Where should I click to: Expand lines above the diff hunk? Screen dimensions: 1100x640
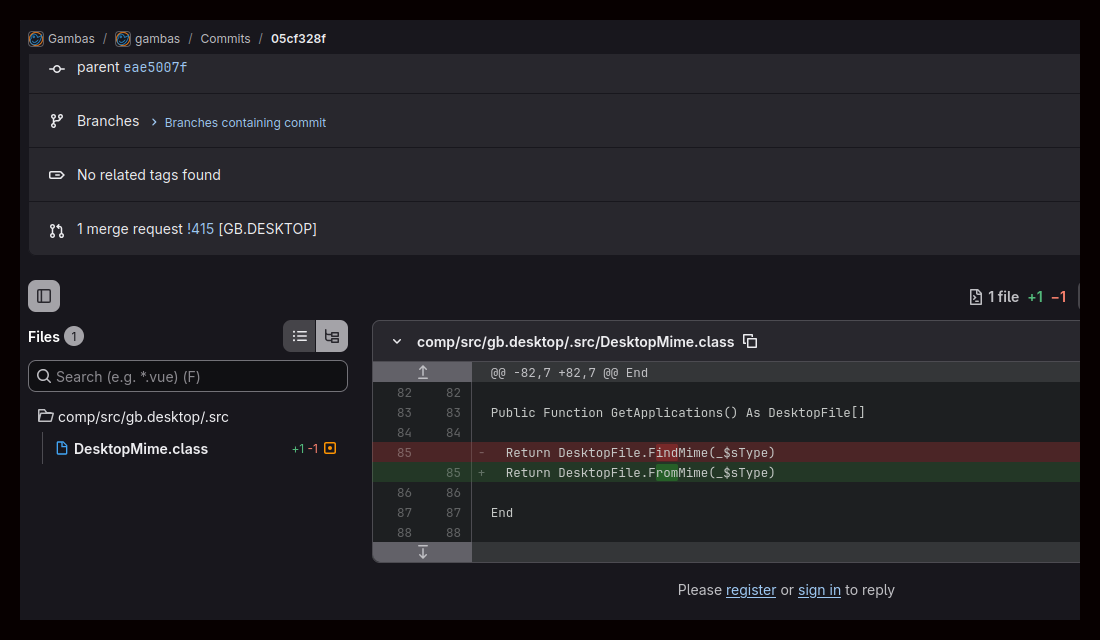(422, 372)
